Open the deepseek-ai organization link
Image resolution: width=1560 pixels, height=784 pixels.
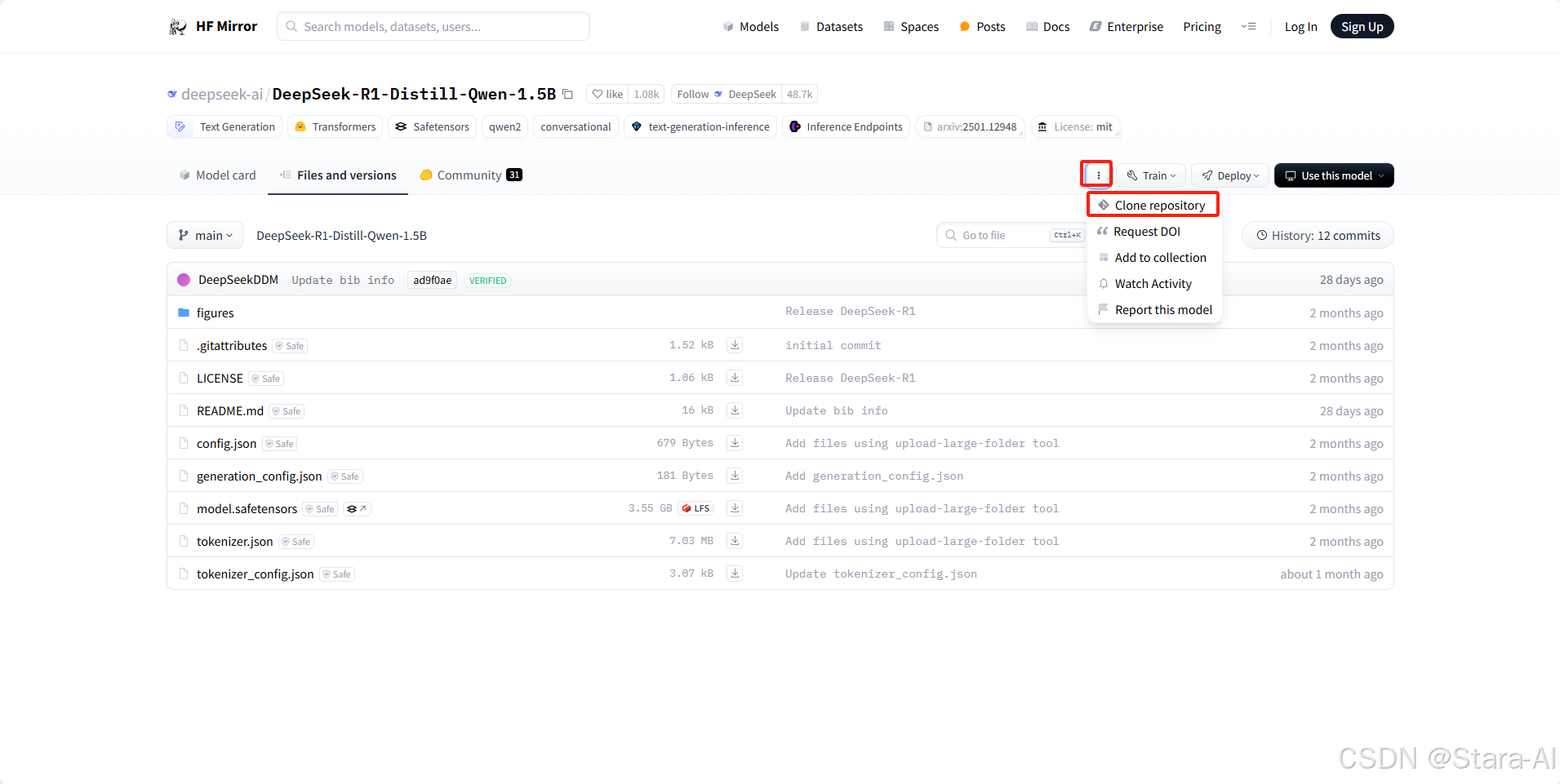click(221, 94)
